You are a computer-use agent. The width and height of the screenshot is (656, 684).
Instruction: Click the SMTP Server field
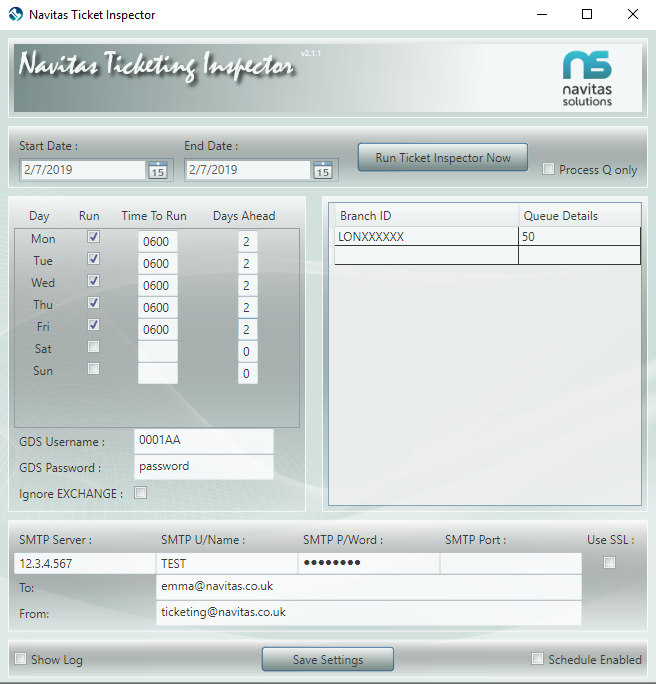point(85,564)
